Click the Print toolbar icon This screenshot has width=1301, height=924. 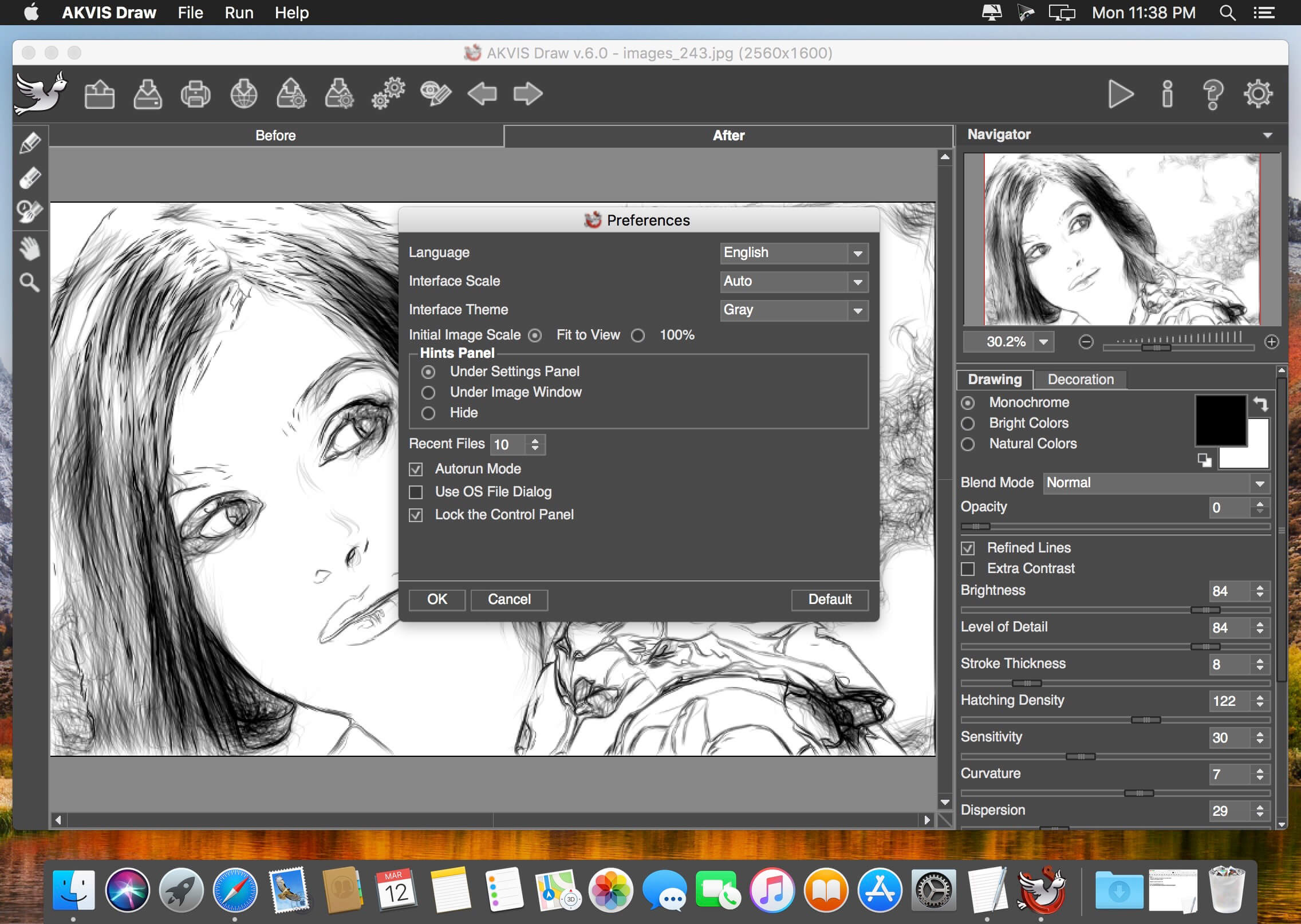196,94
